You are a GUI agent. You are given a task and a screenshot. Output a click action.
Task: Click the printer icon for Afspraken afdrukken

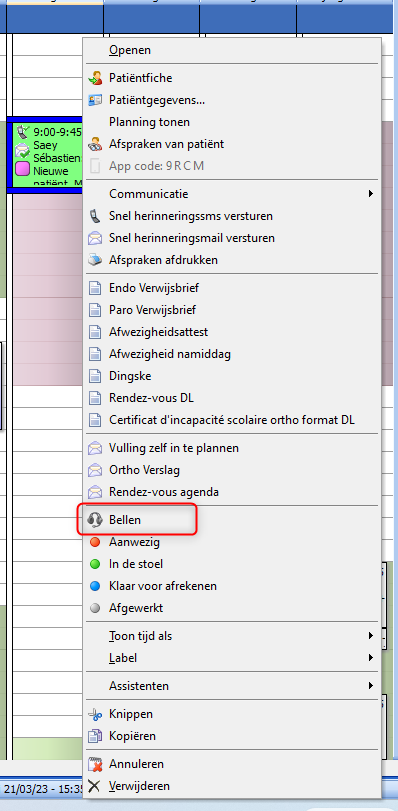pyautogui.click(x=95, y=260)
